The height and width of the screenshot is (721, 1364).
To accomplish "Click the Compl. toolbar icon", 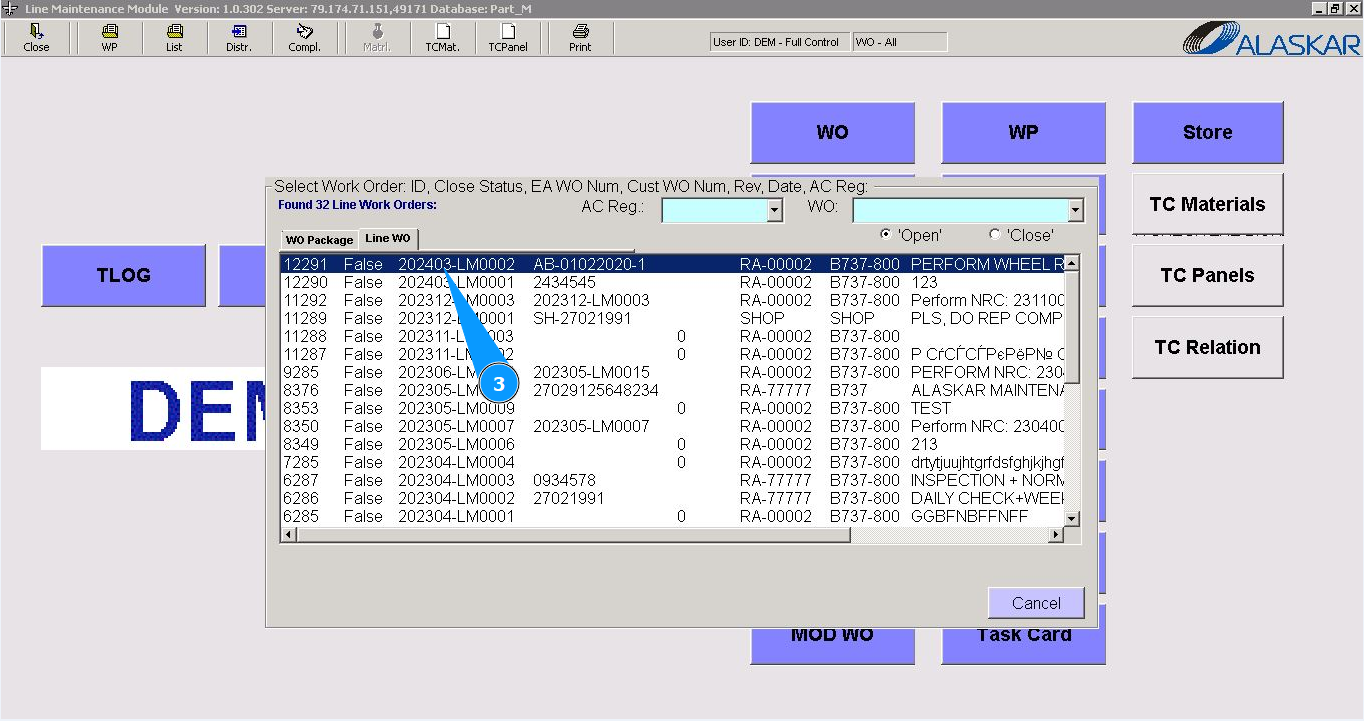I will pos(304,38).
